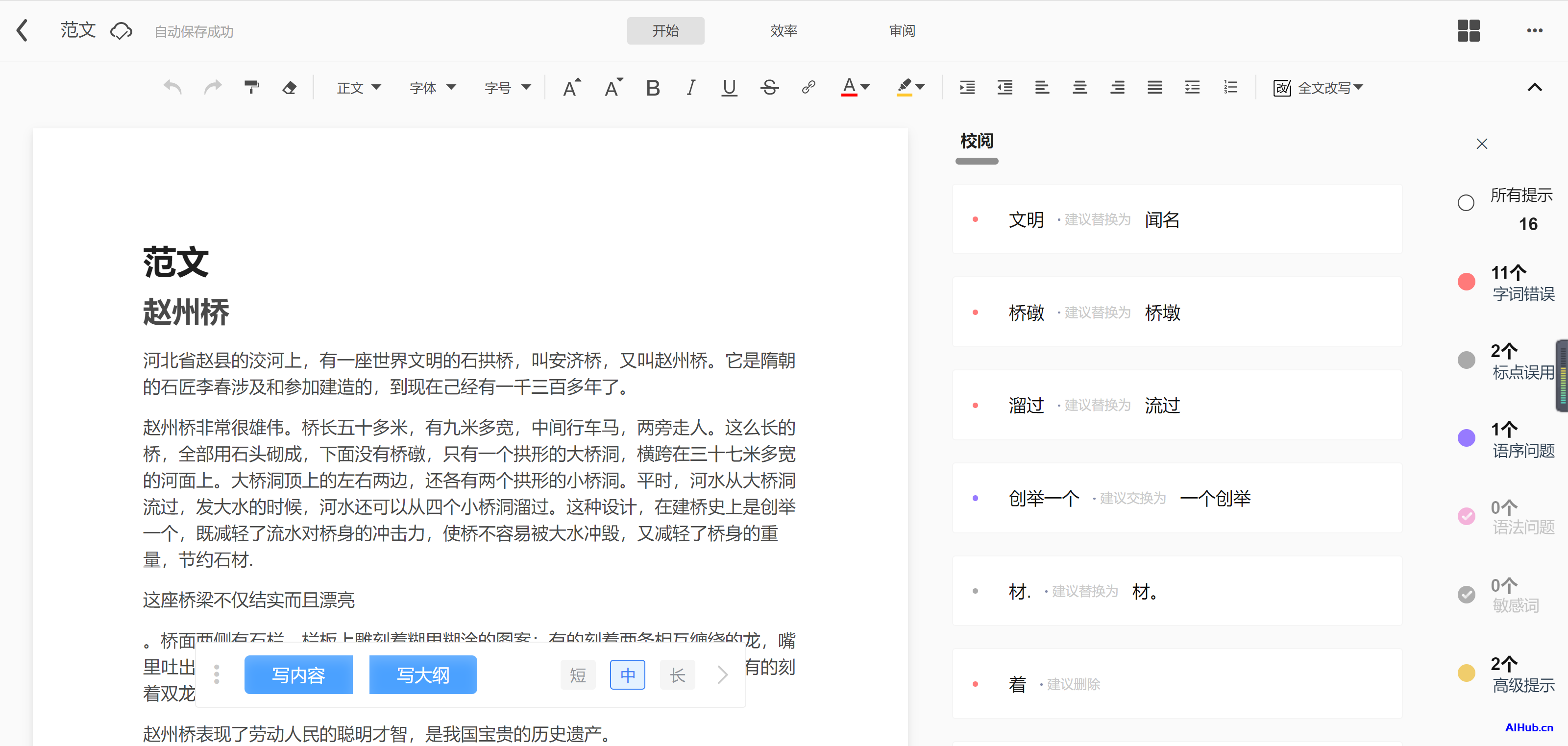Click the 写内容 button
This screenshot has height=746, width=1568.
click(x=298, y=674)
